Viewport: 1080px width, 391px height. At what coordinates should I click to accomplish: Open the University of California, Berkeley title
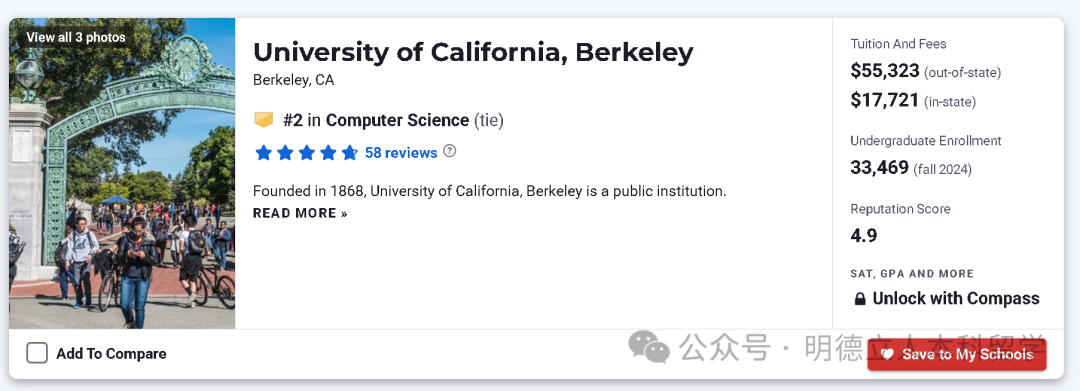tap(473, 52)
